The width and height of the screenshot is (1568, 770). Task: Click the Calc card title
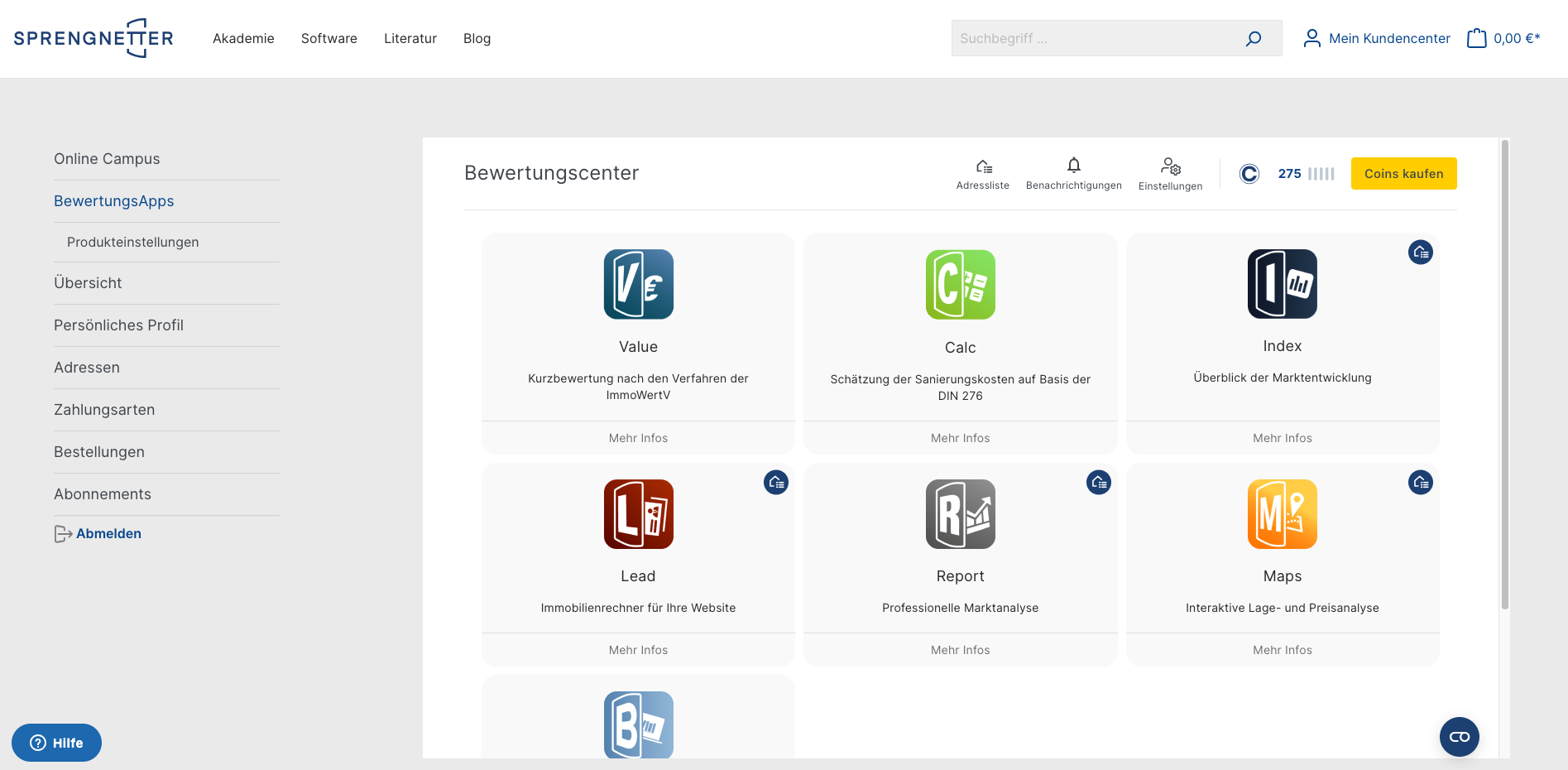point(960,348)
